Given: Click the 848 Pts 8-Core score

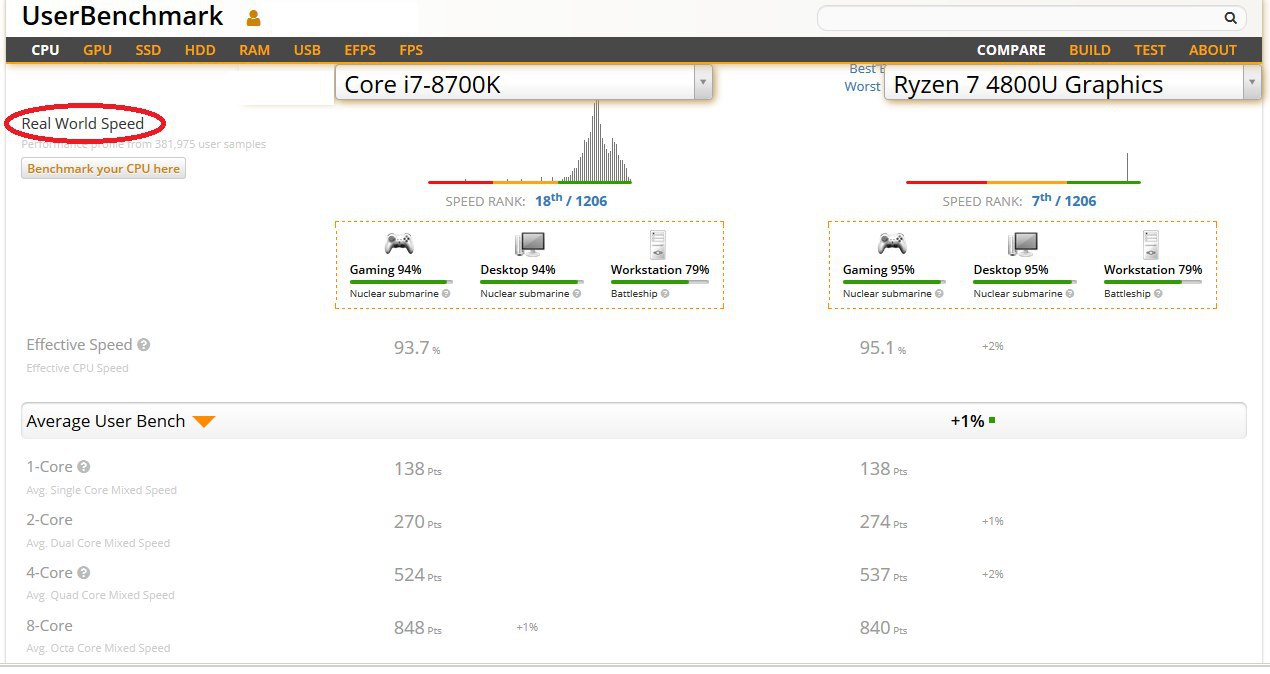Looking at the screenshot, I should (417, 628).
